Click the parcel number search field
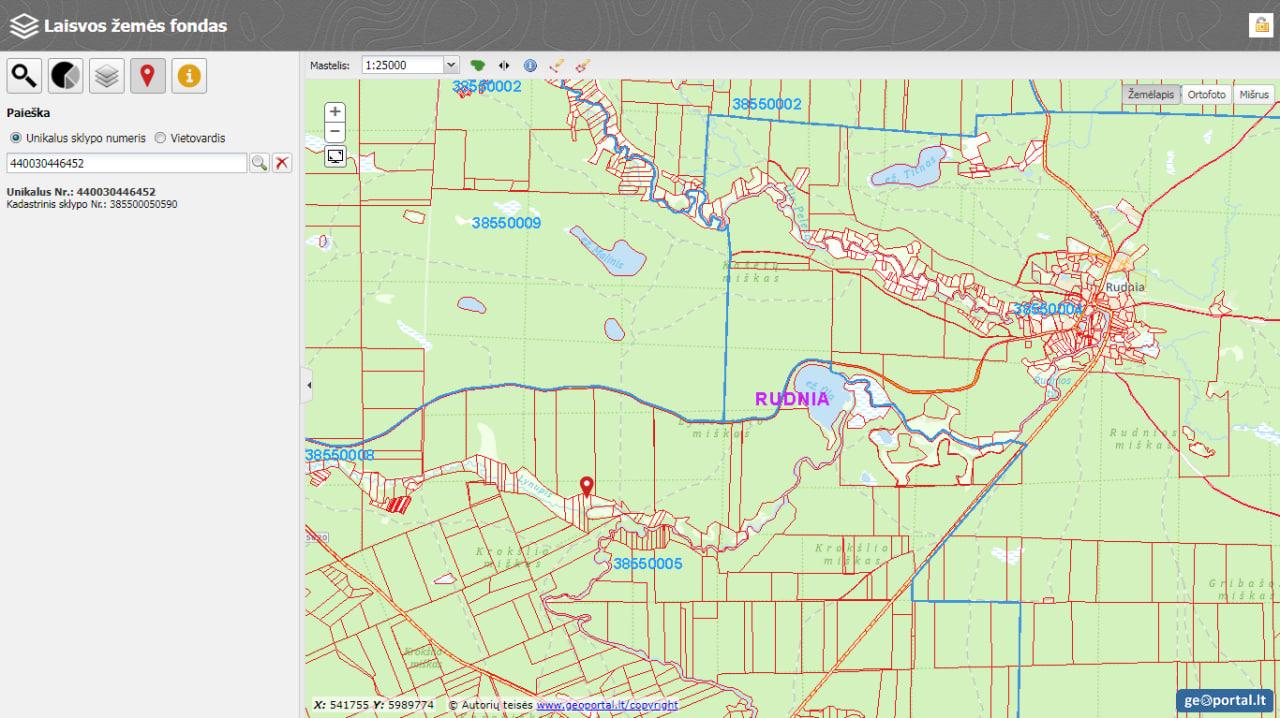The width and height of the screenshot is (1280, 718). (126, 163)
